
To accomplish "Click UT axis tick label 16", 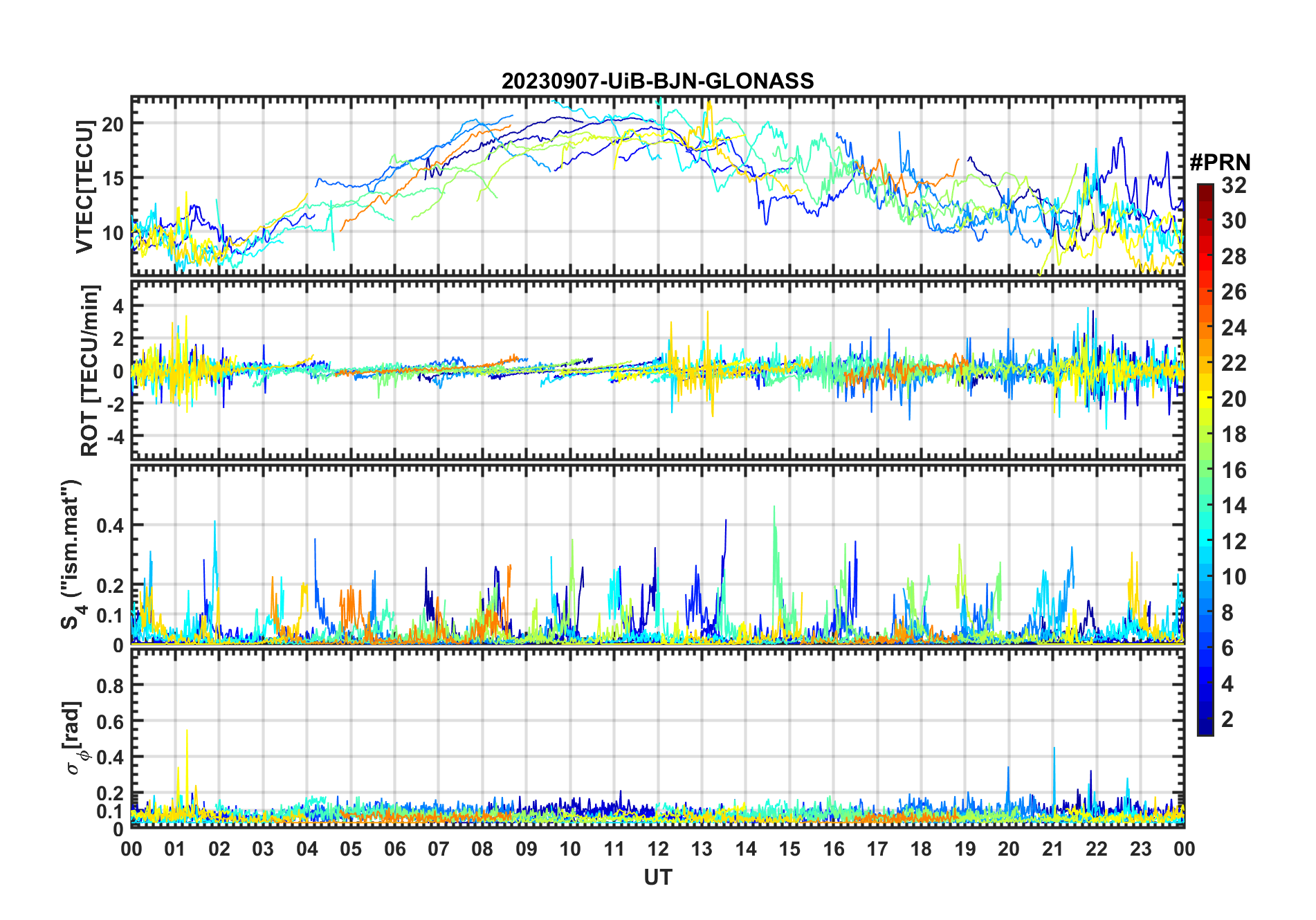I will click(834, 849).
